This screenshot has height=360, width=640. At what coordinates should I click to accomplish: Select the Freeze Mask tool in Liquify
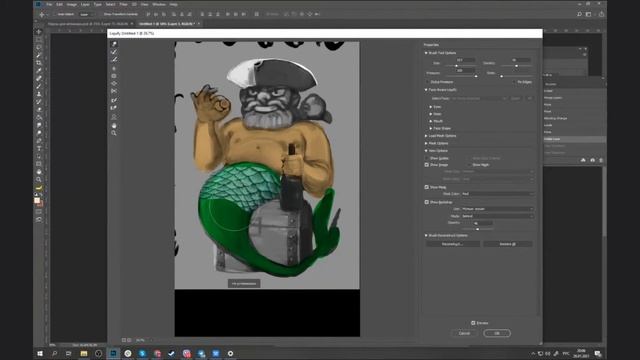pyautogui.click(x=114, y=100)
